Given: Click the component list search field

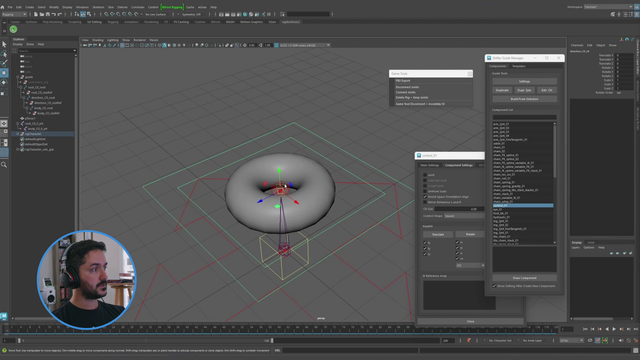Looking at the screenshot, I should point(524,117).
